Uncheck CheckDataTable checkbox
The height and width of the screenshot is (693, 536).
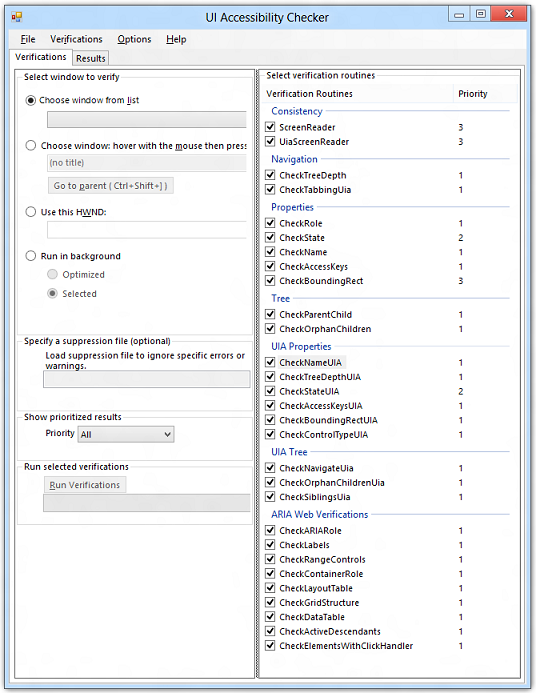click(270, 617)
